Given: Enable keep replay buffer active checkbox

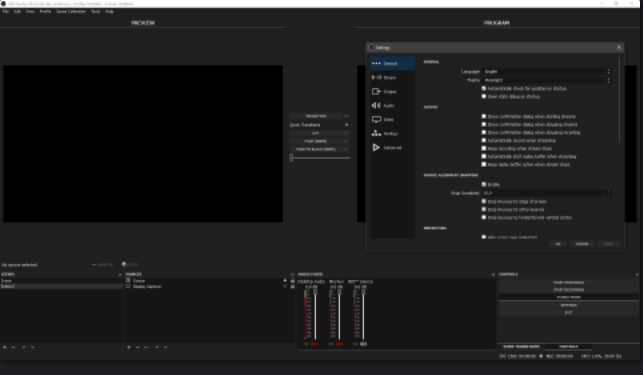Looking at the screenshot, I should pyautogui.click(x=484, y=165).
